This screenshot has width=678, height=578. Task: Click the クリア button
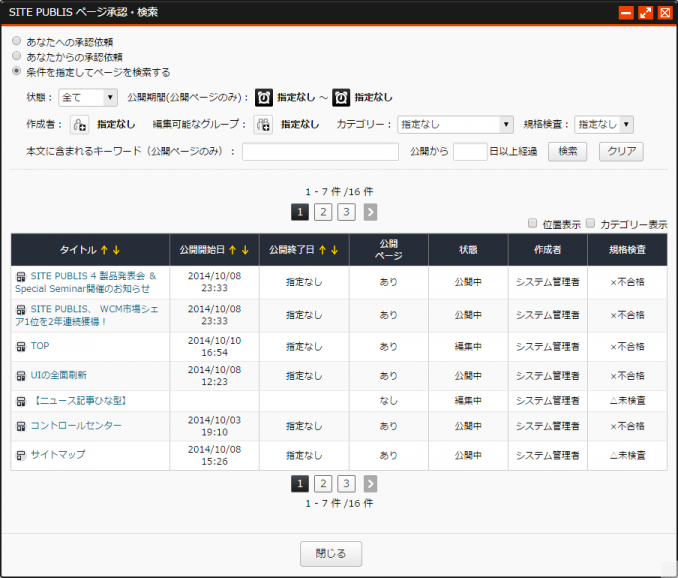click(x=621, y=152)
